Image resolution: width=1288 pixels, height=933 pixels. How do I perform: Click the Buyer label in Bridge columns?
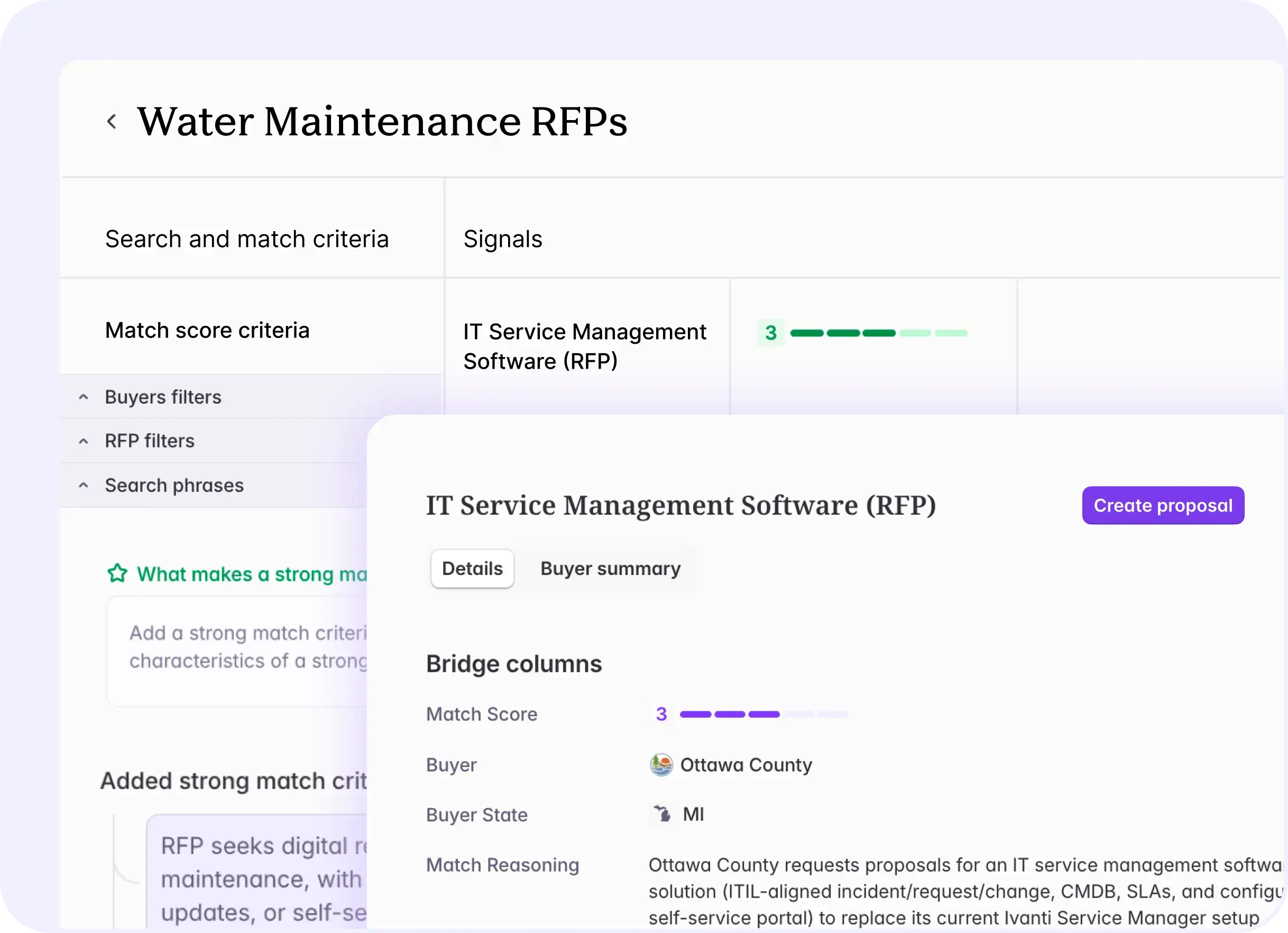tap(452, 765)
